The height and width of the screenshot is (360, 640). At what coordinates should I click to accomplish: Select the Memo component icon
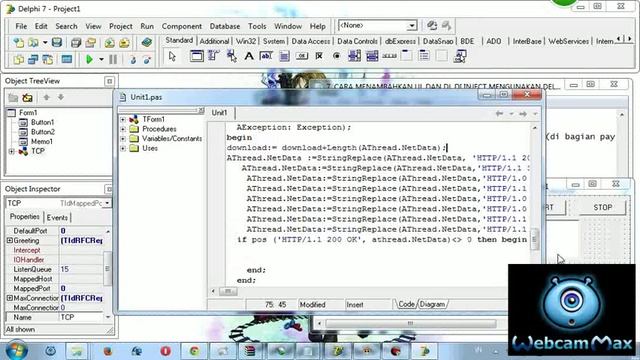point(284,56)
